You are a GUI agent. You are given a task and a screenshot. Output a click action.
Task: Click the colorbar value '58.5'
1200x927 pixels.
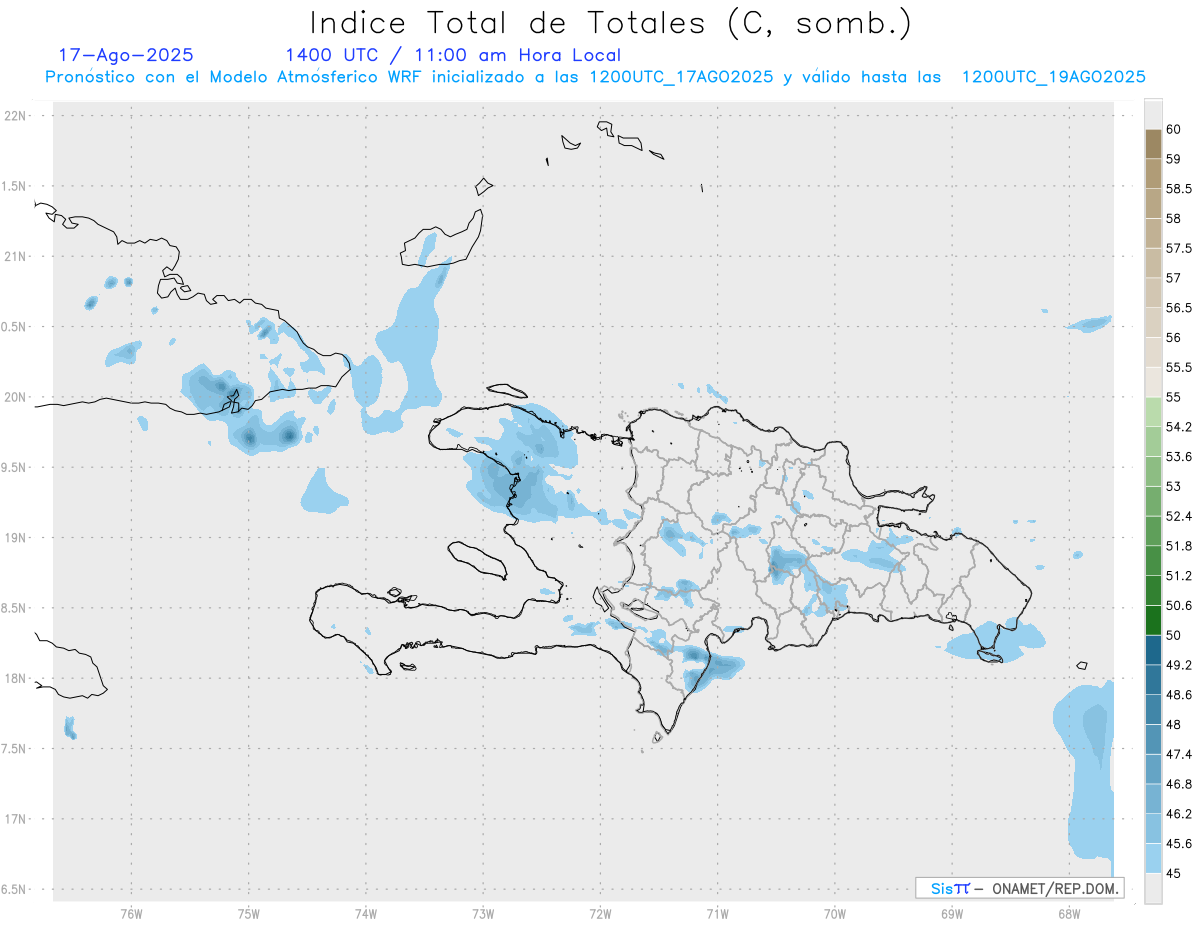coord(1179,188)
